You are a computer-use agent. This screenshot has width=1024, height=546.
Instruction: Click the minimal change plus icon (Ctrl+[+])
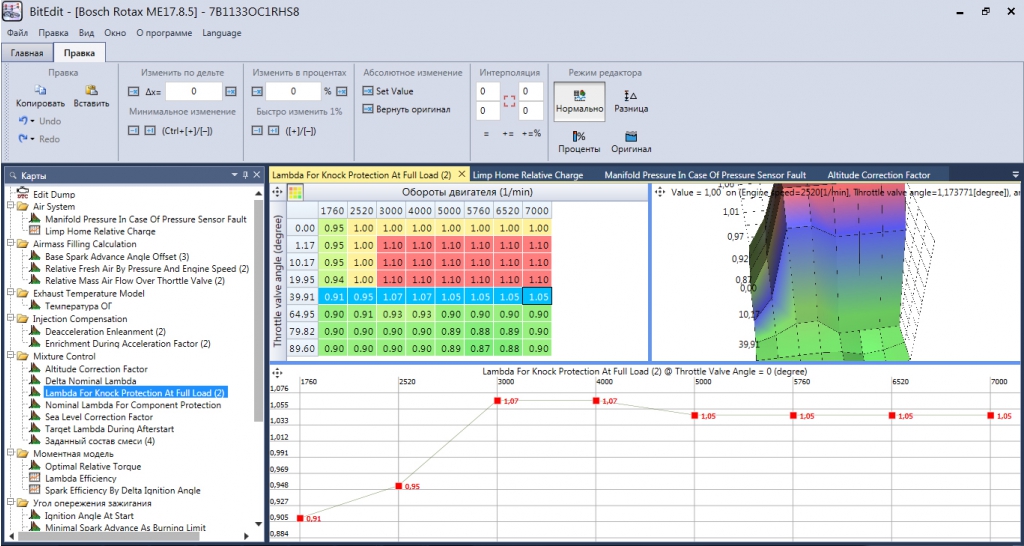click(149, 131)
